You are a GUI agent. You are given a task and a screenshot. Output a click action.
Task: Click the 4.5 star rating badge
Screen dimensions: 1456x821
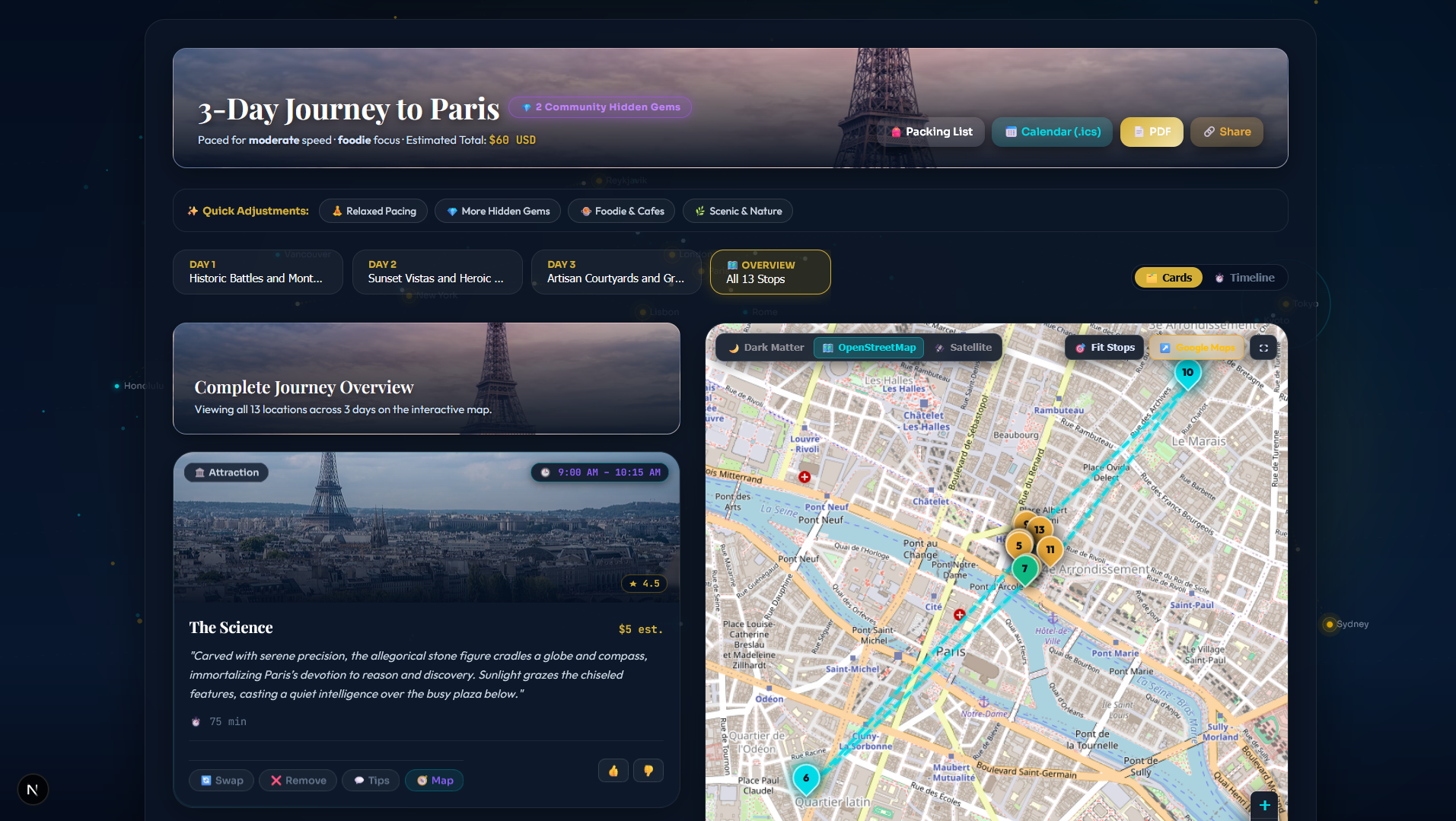click(644, 584)
